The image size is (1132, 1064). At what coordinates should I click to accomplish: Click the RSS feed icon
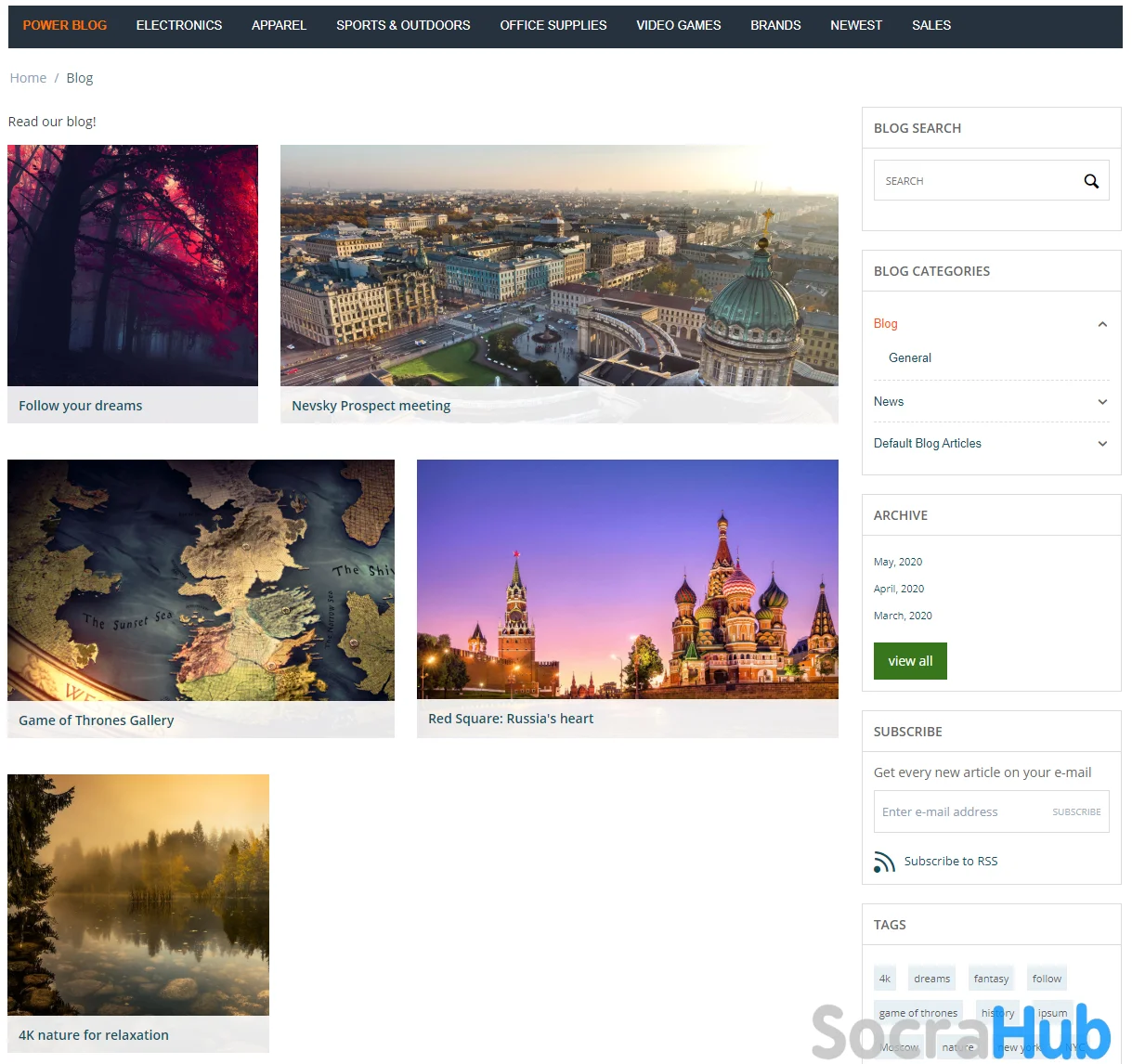(884, 863)
